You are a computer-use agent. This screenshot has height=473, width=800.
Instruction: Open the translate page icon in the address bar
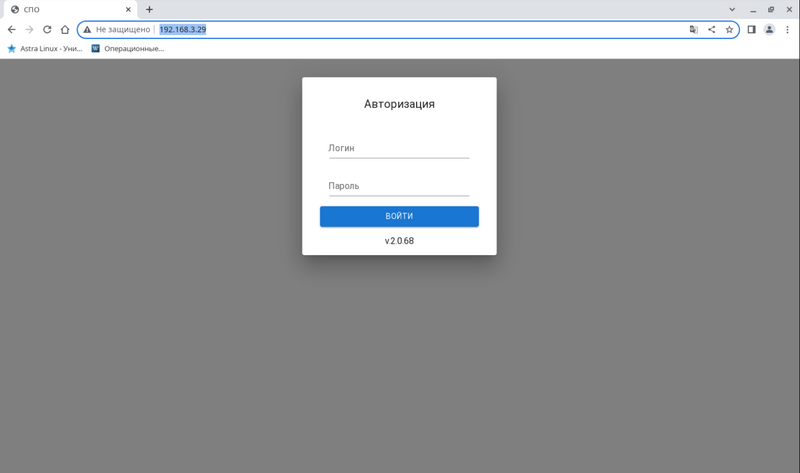(x=693, y=30)
